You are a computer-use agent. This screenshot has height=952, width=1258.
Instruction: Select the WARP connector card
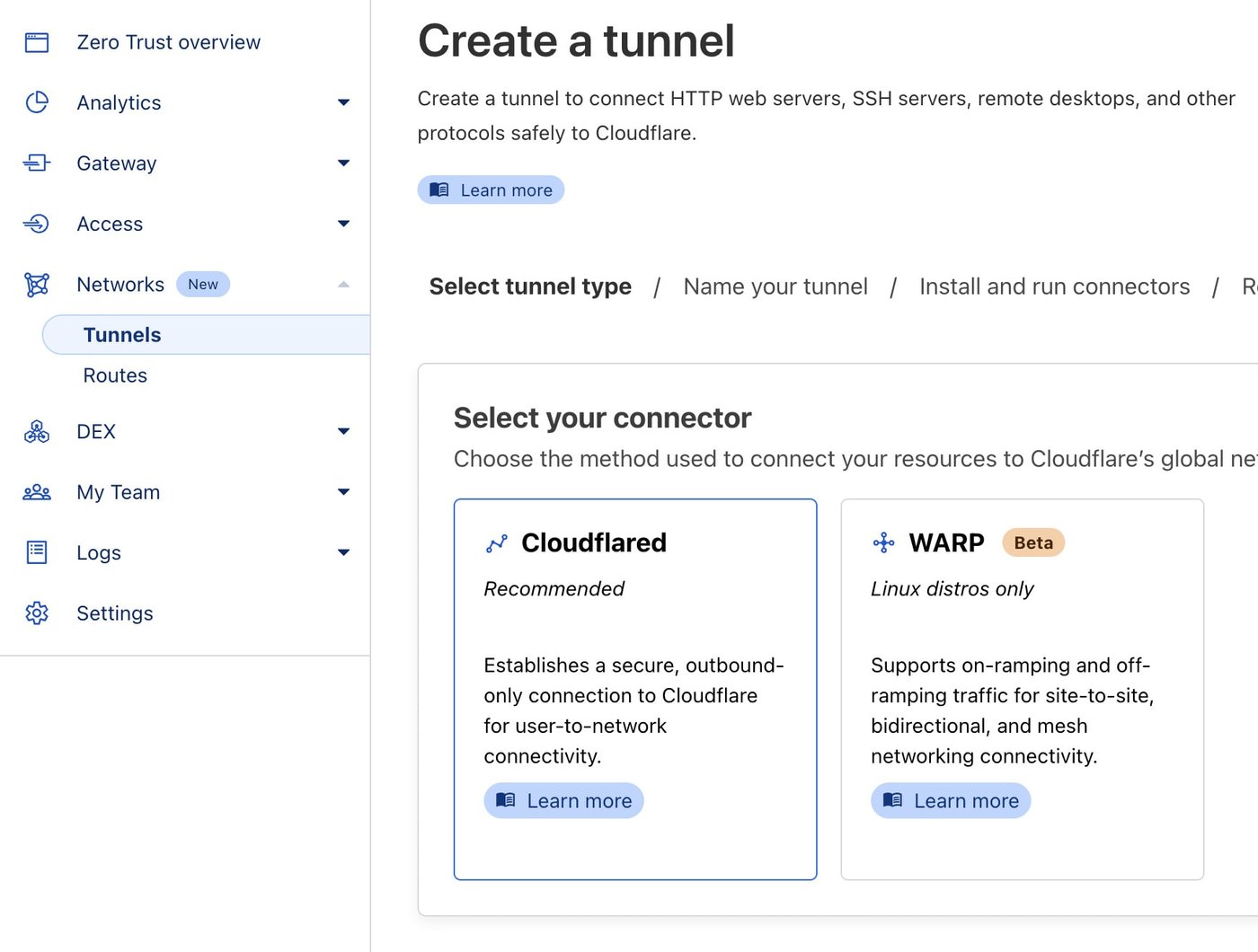tap(1023, 690)
